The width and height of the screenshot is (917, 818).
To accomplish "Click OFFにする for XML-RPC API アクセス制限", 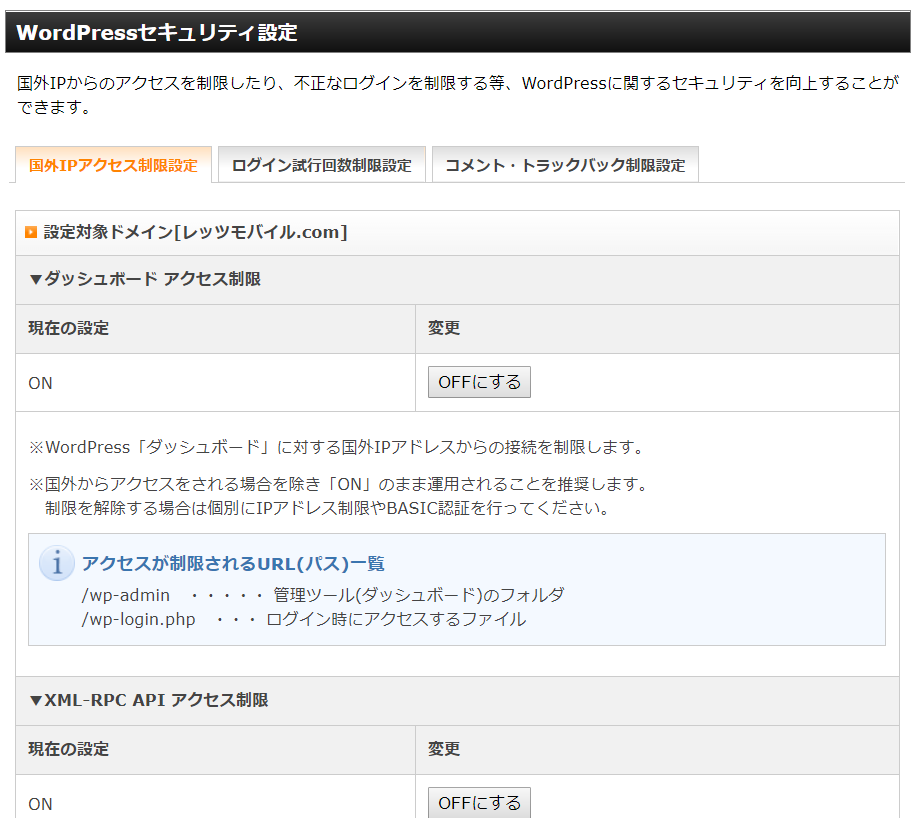I will pyautogui.click(x=479, y=802).
